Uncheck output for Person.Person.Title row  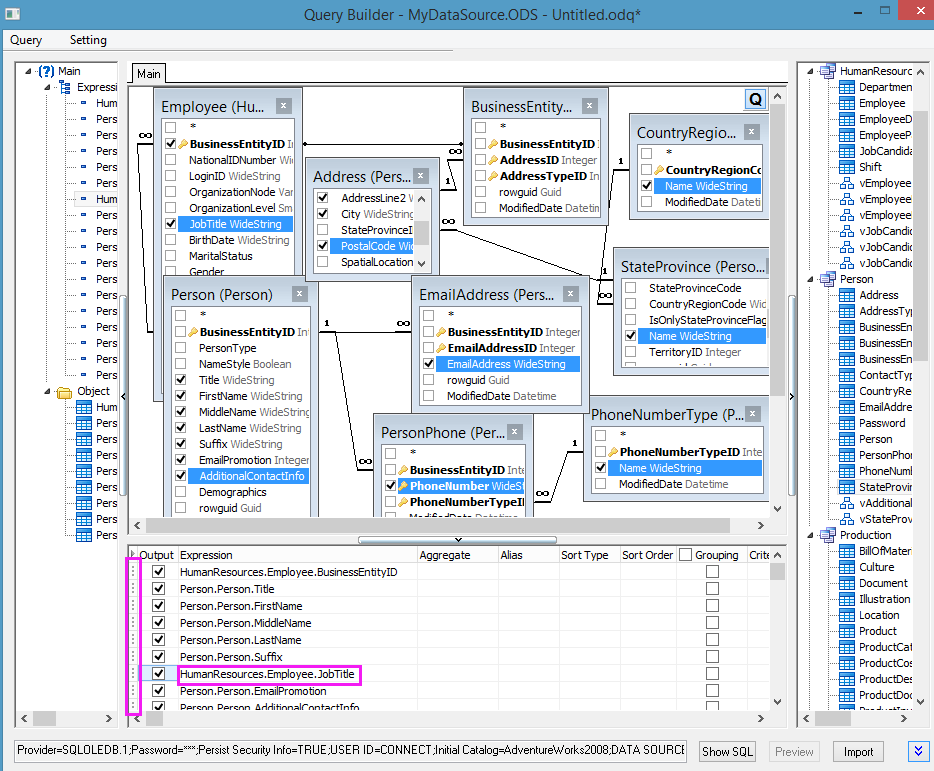(158, 589)
